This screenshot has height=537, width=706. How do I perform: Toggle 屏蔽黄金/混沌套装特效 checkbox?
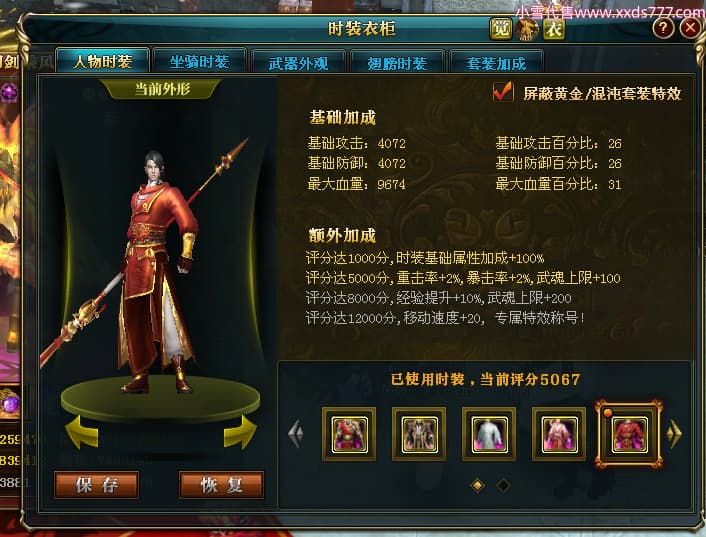503,92
